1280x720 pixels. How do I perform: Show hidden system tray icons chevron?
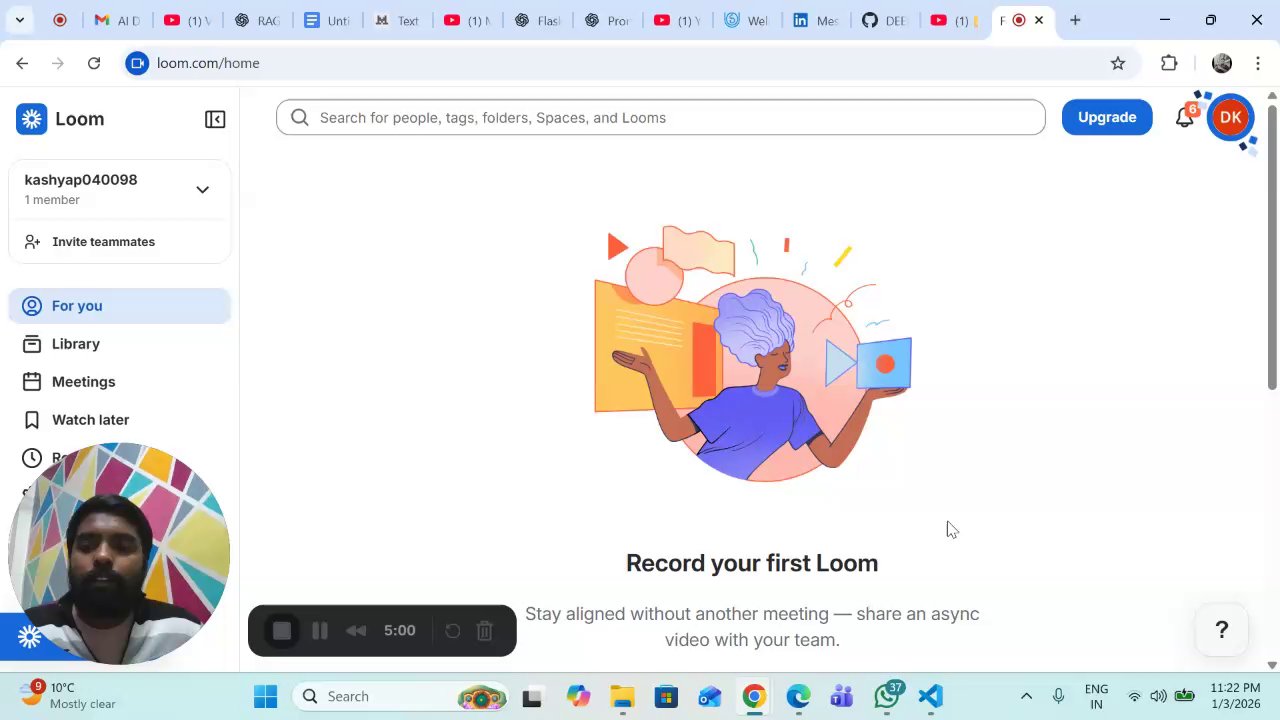(x=1026, y=696)
